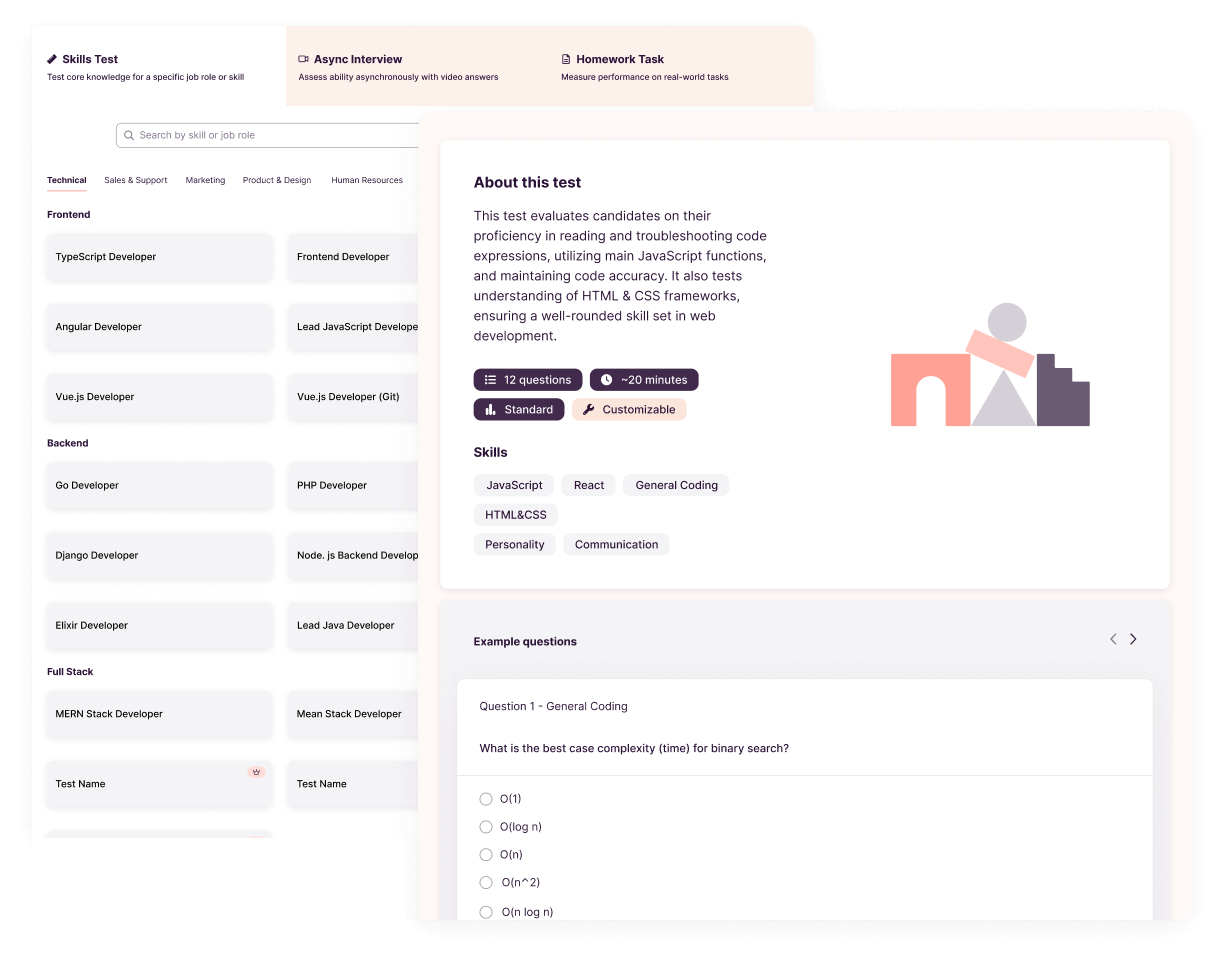The height and width of the screenshot is (958, 1224).
Task: Click the pencil icon beside Skills Test
Action: point(53,59)
